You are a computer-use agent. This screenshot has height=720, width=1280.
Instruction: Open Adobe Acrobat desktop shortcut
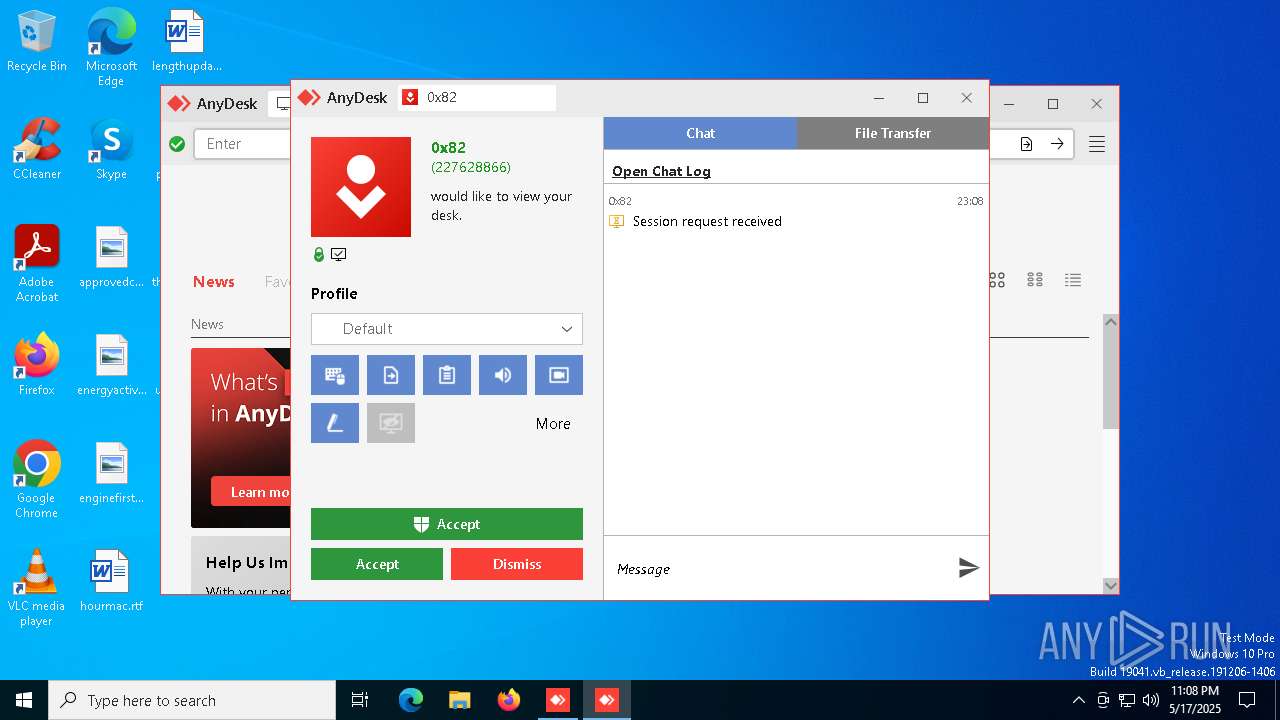37,263
